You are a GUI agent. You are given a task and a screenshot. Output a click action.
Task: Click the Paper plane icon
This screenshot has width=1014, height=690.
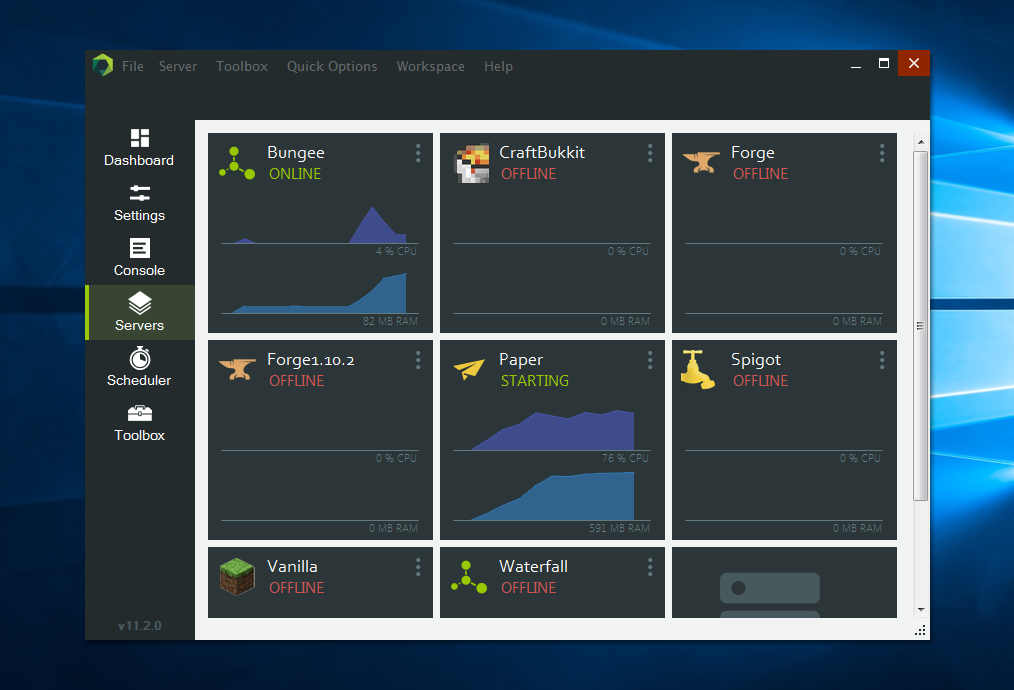[x=468, y=370]
